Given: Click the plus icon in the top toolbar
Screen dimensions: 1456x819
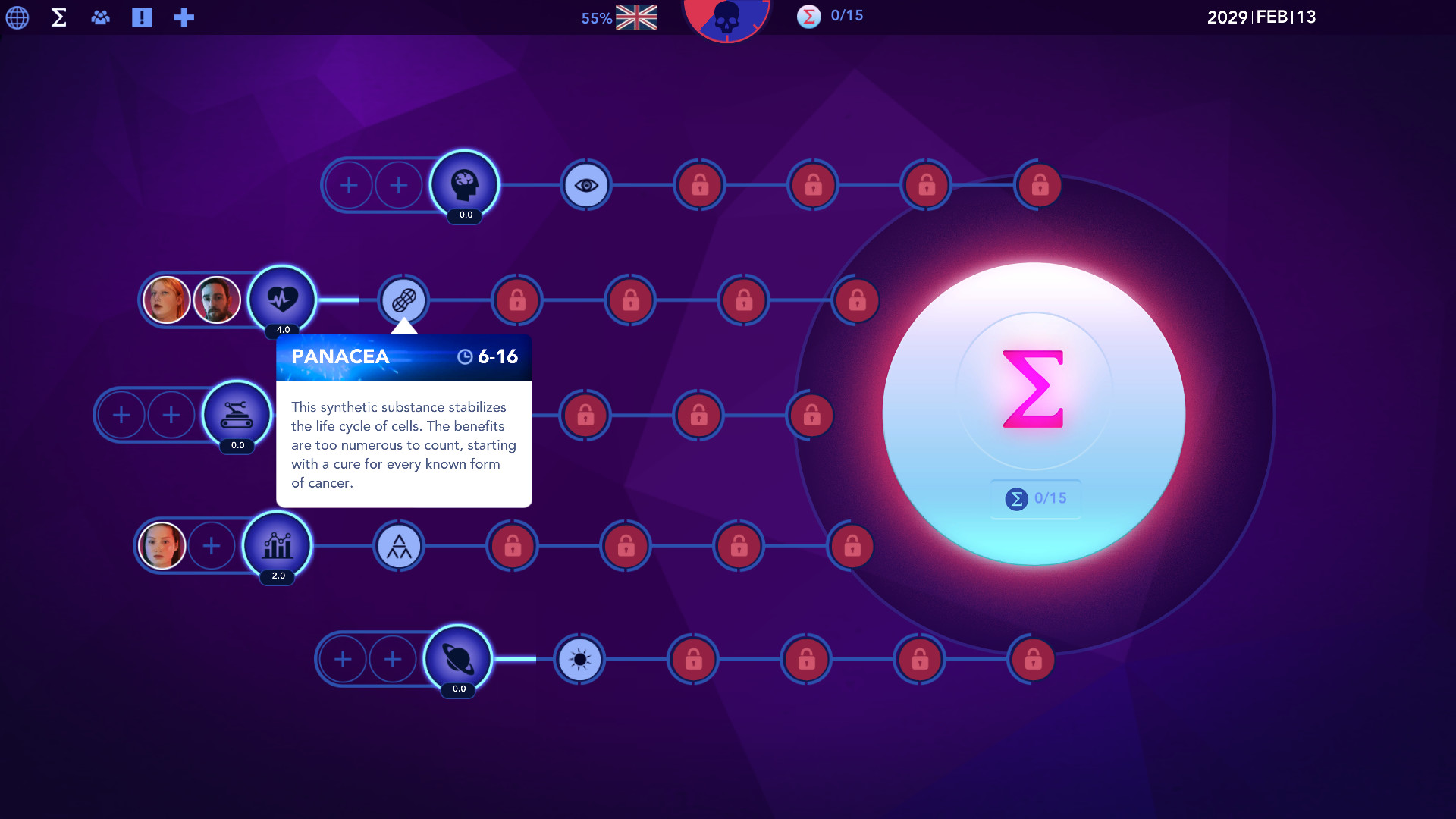Looking at the screenshot, I should (x=184, y=17).
